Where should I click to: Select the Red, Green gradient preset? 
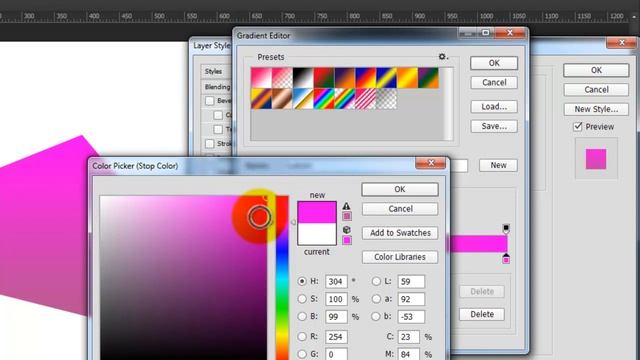point(324,78)
